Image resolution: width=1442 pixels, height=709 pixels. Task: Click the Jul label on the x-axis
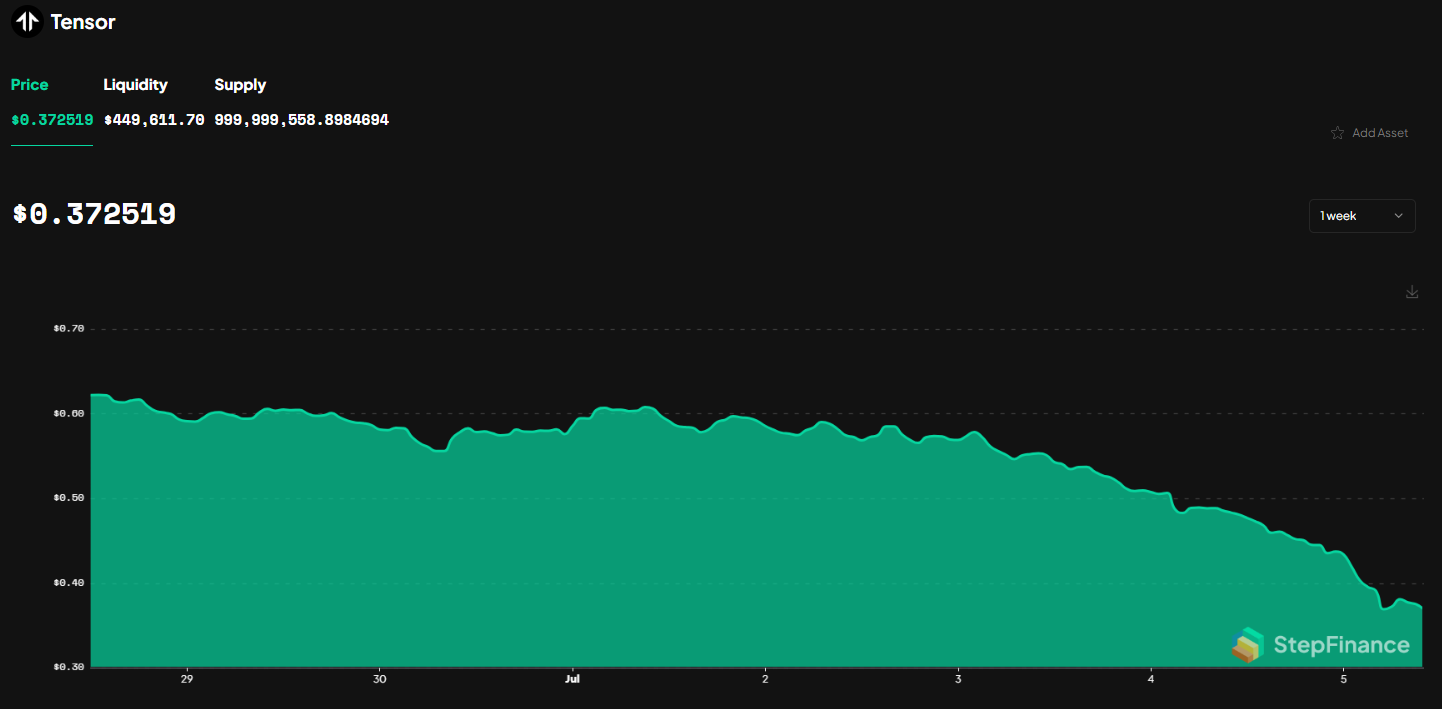(x=572, y=678)
